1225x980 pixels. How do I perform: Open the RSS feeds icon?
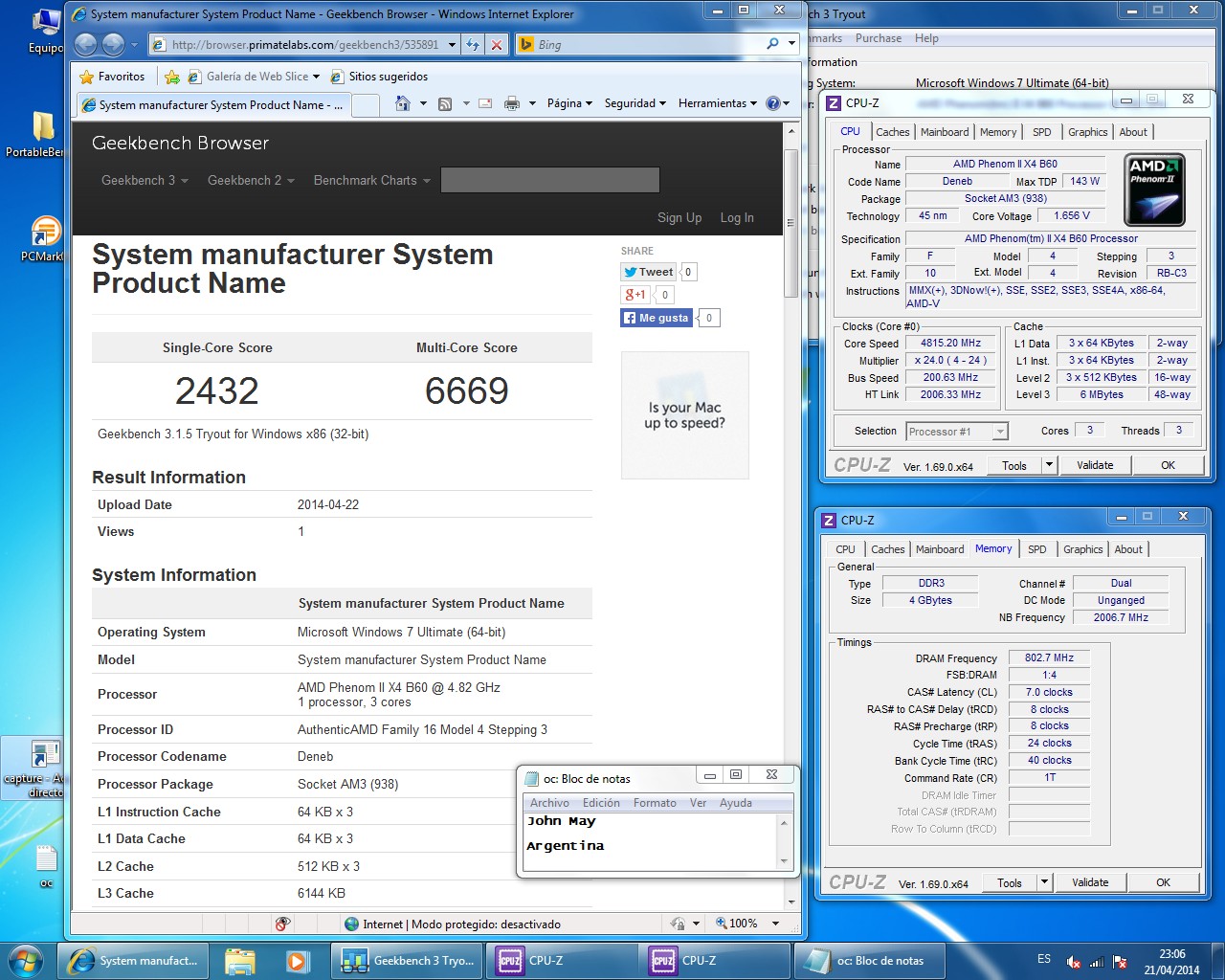click(x=445, y=103)
